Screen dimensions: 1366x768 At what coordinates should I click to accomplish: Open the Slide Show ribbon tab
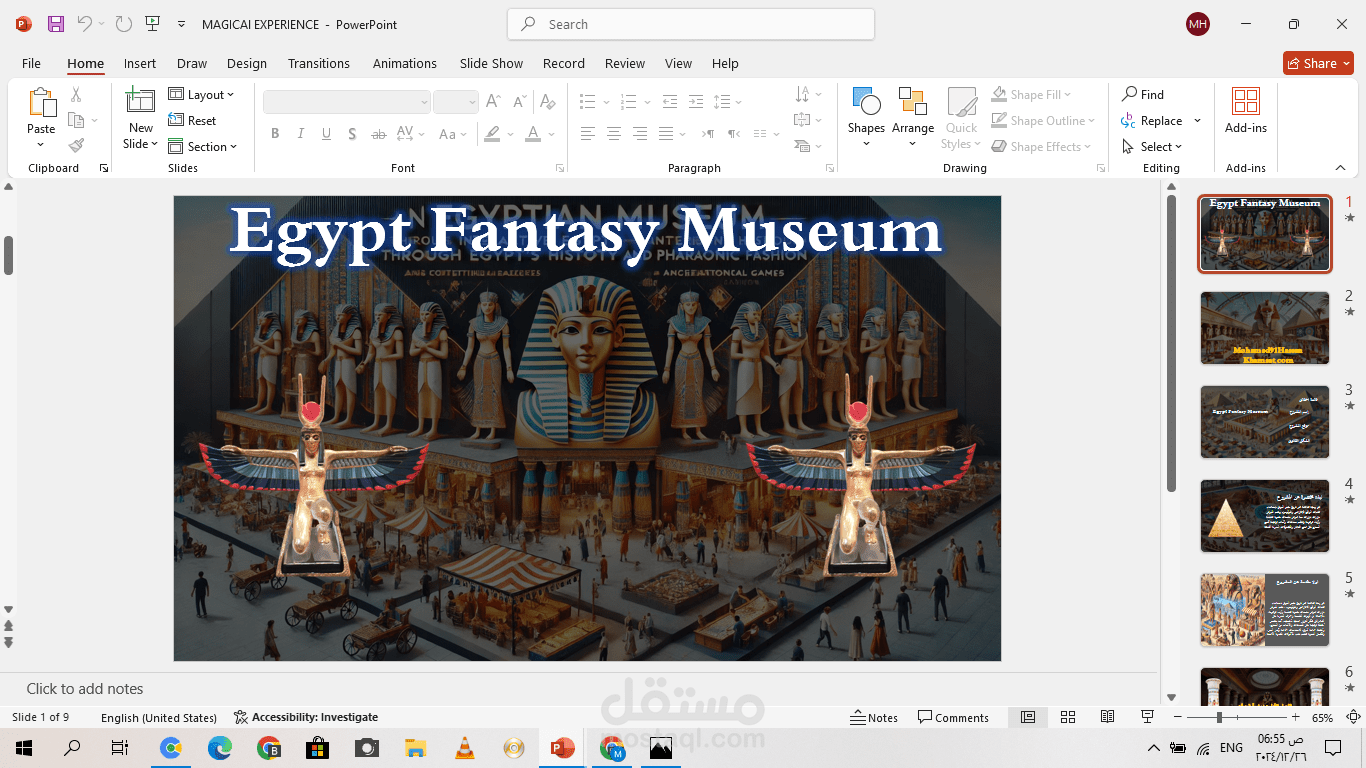tap(491, 63)
